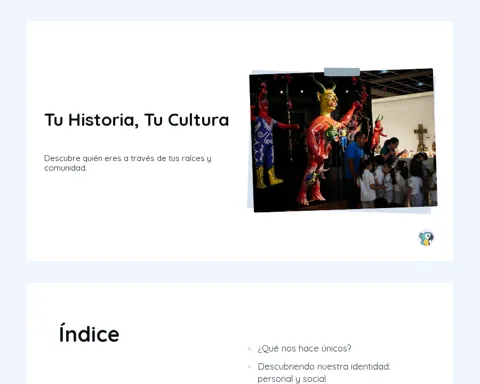
Task: Click the subtitle starting with Descubre quién eres
Action: click(128, 163)
